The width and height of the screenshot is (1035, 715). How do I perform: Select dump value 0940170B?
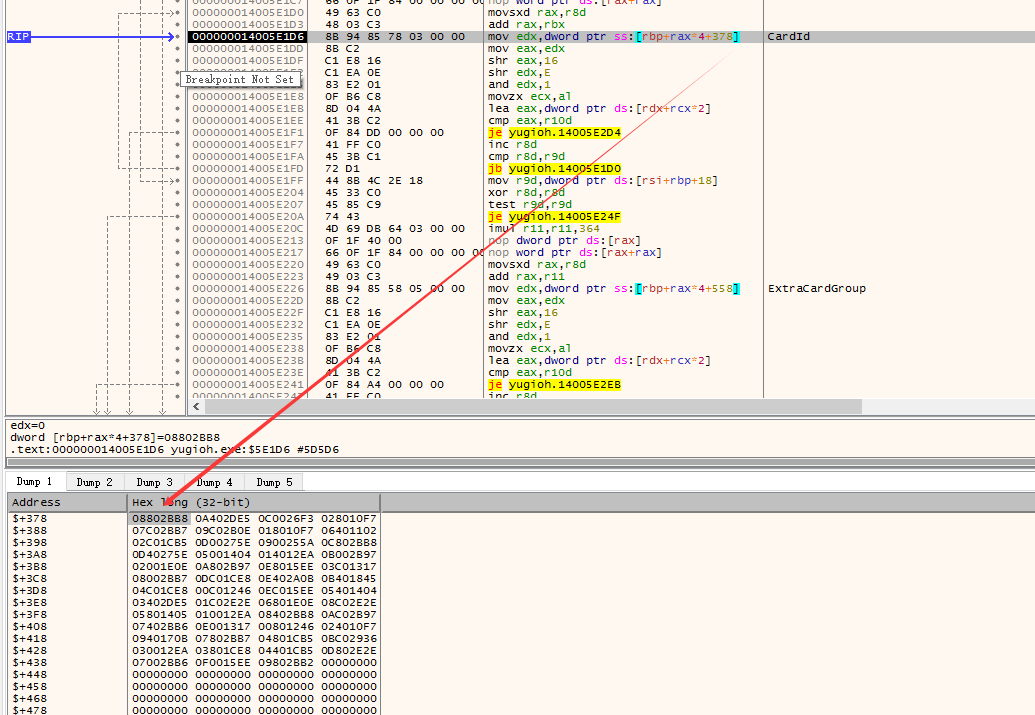pyautogui.click(x=160, y=639)
